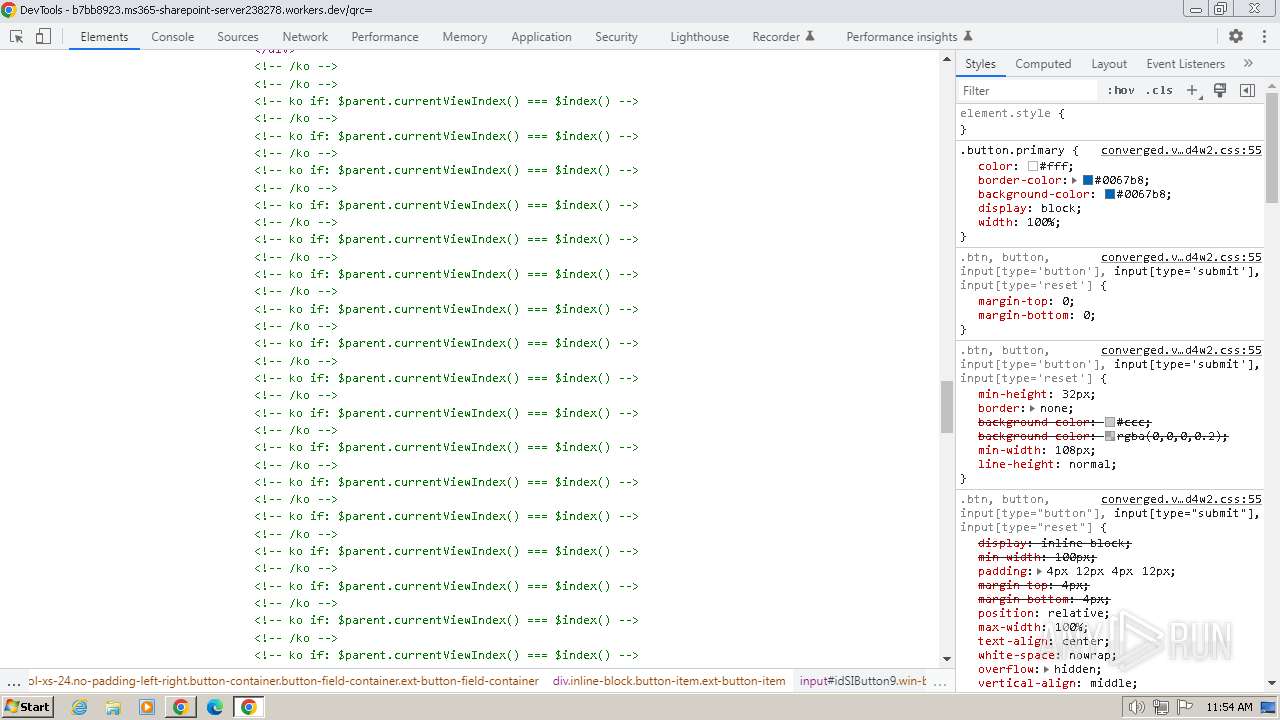Image resolution: width=1280 pixels, height=720 pixels.
Task: Open the Windows Start menu
Action: pyautogui.click(x=28, y=707)
